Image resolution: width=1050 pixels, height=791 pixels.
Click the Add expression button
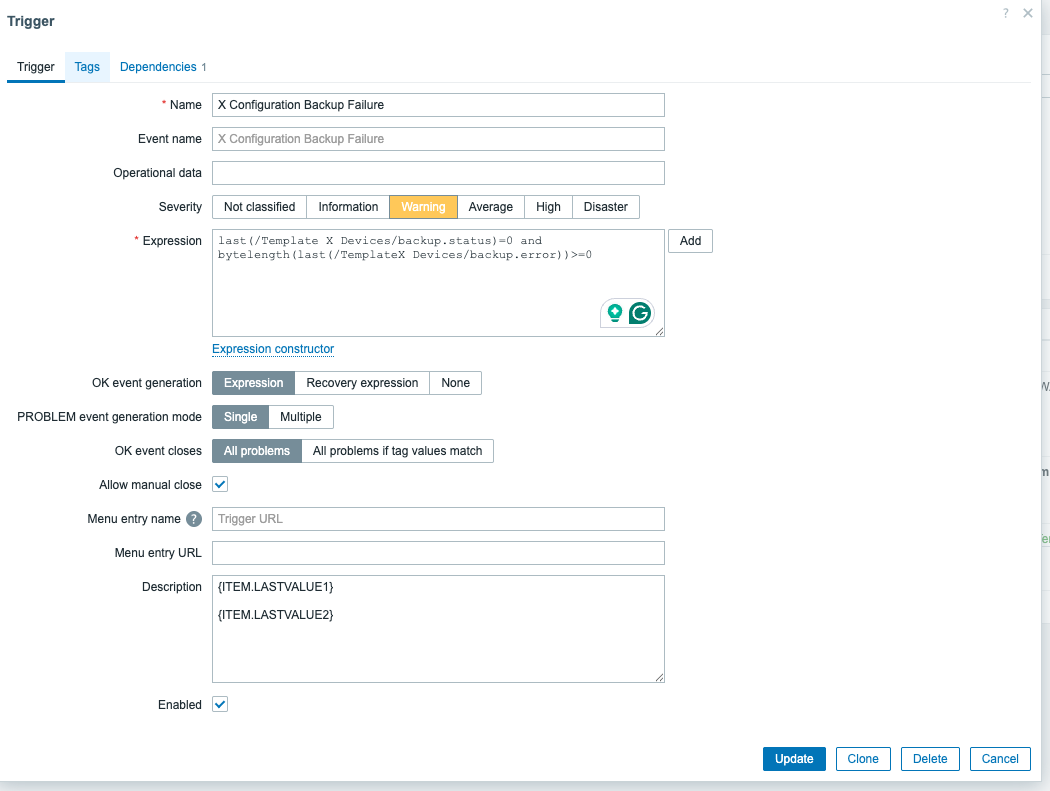pyautogui.click(x=690, y=241)
